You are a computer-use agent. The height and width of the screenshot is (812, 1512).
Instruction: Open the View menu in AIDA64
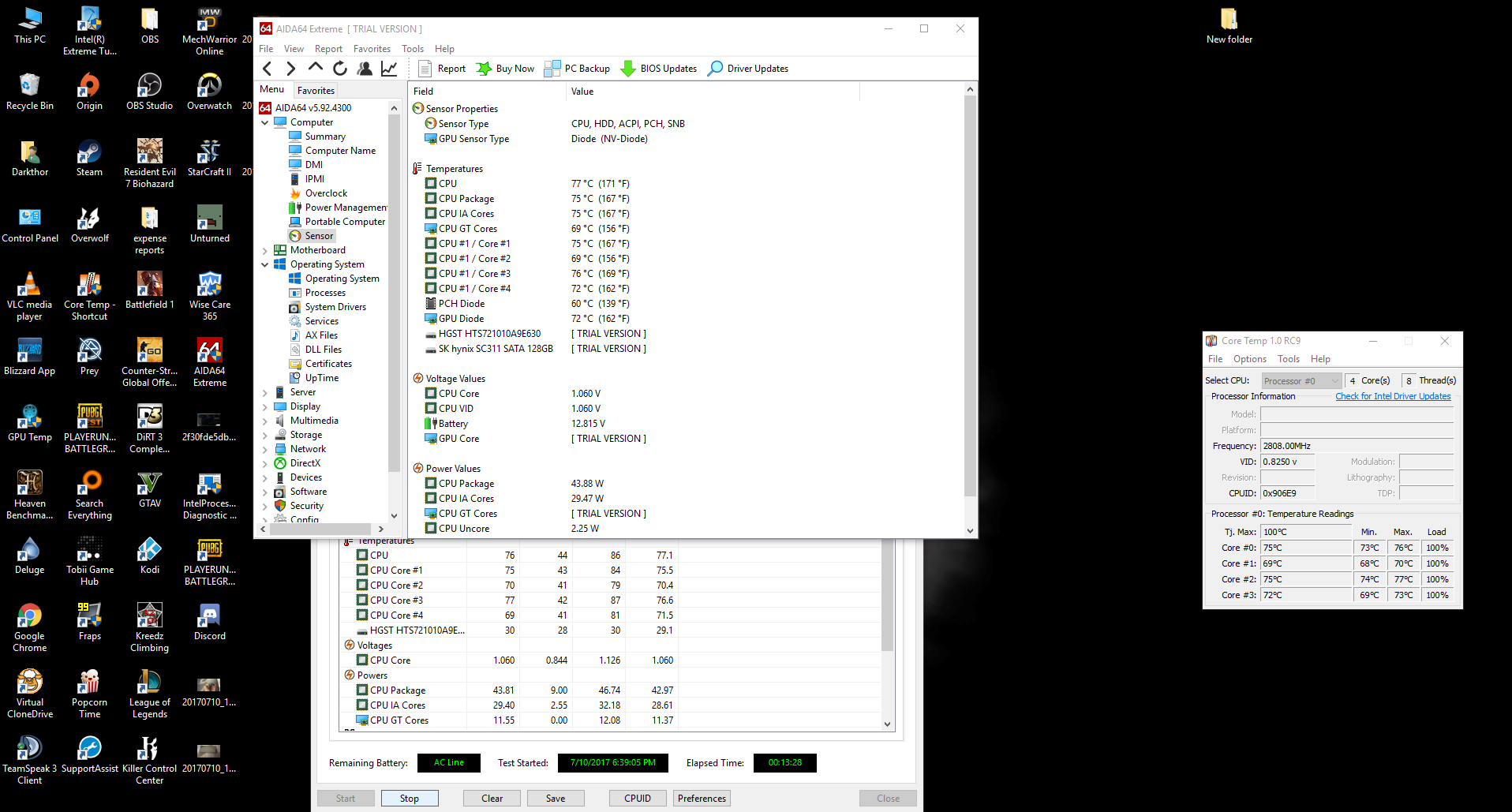pos(294,48)
